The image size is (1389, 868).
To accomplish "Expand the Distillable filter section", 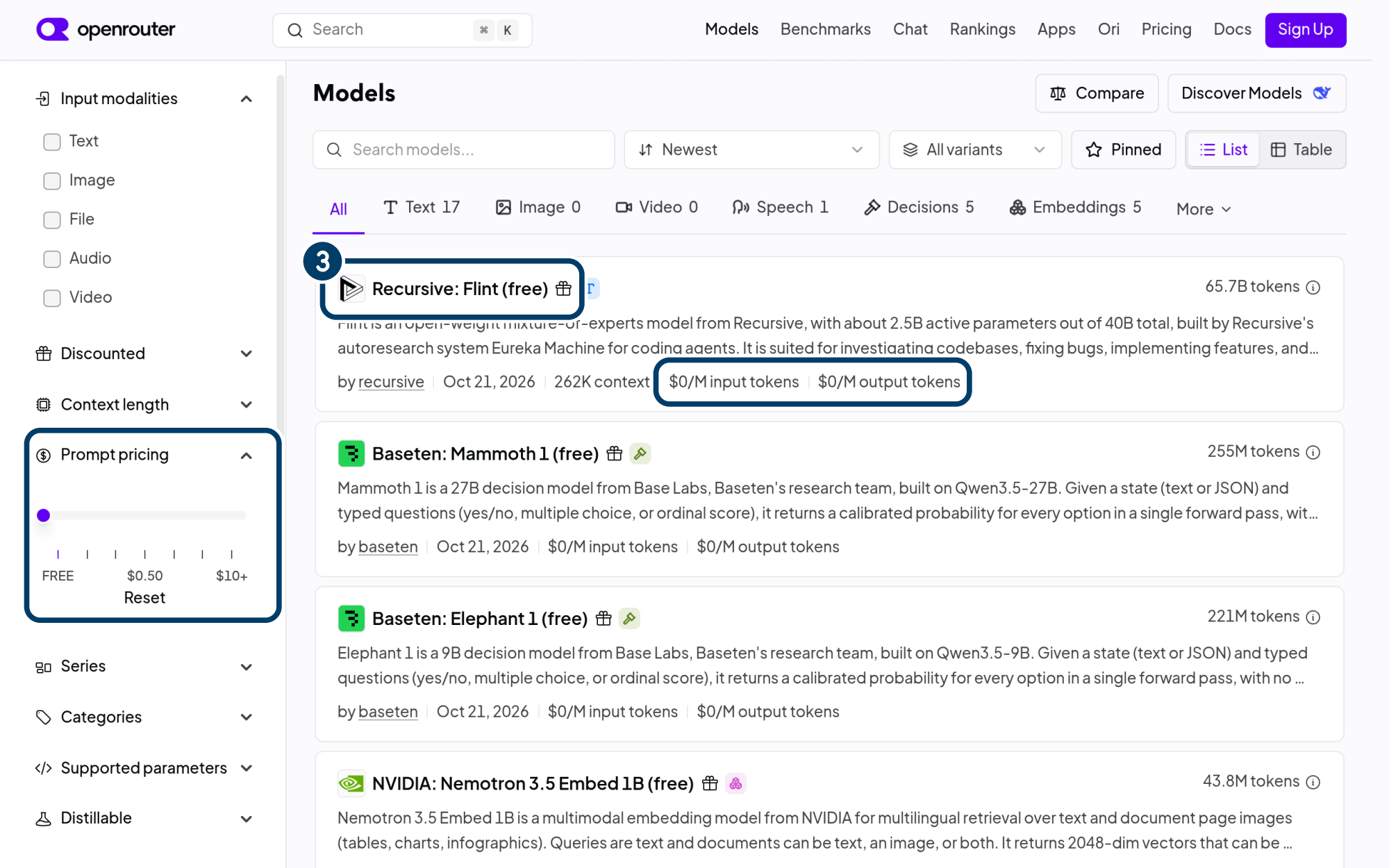I will [x=246, y=819].
